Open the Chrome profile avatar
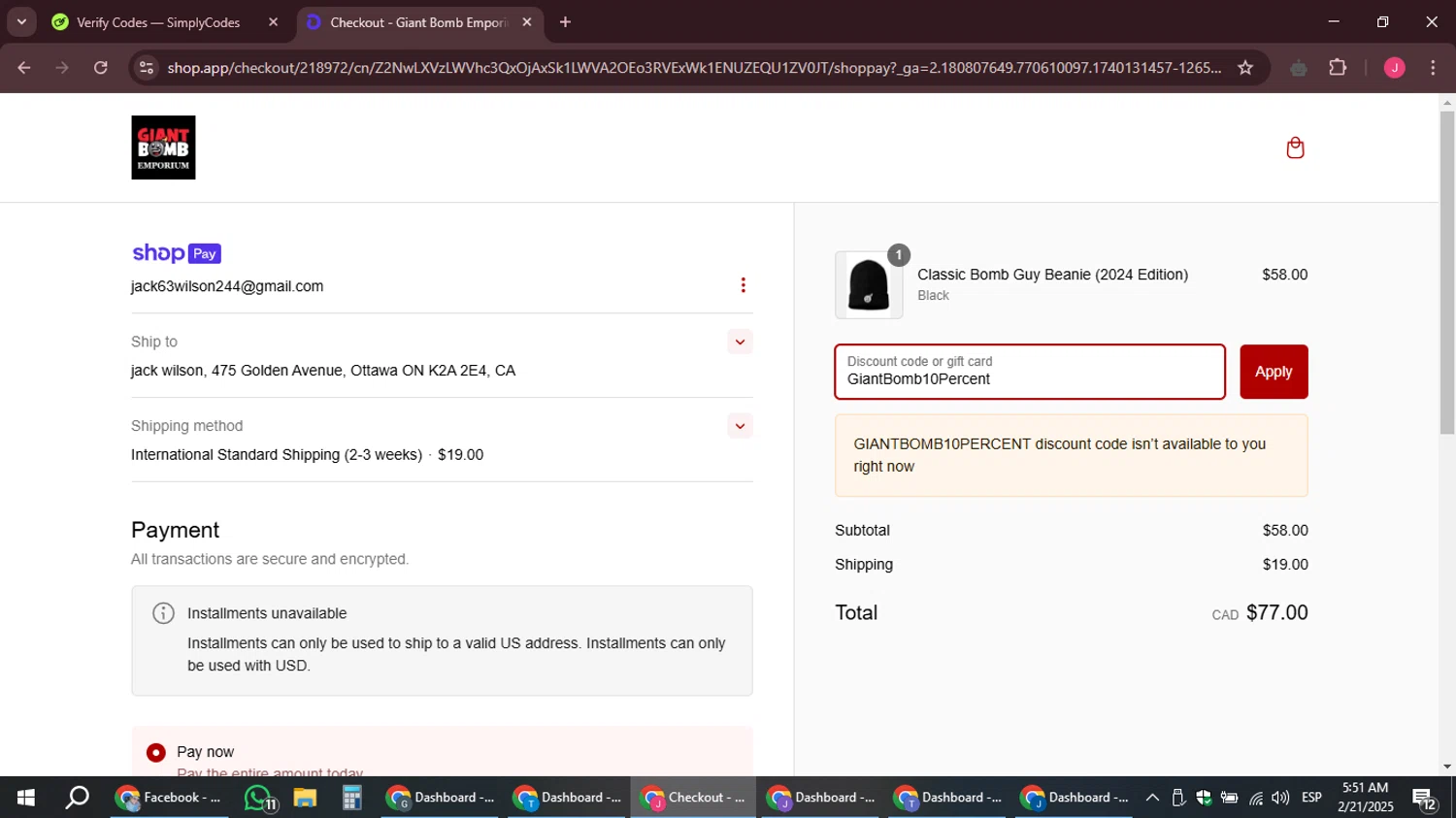The height and width of the screenshot is (818, 1456). click(1395, 68)
